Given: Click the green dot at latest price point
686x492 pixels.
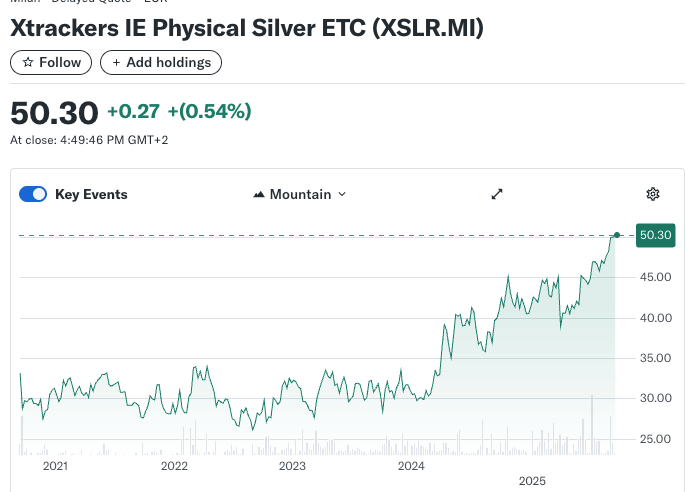Looking at the screenshot, I should point(617,235).
